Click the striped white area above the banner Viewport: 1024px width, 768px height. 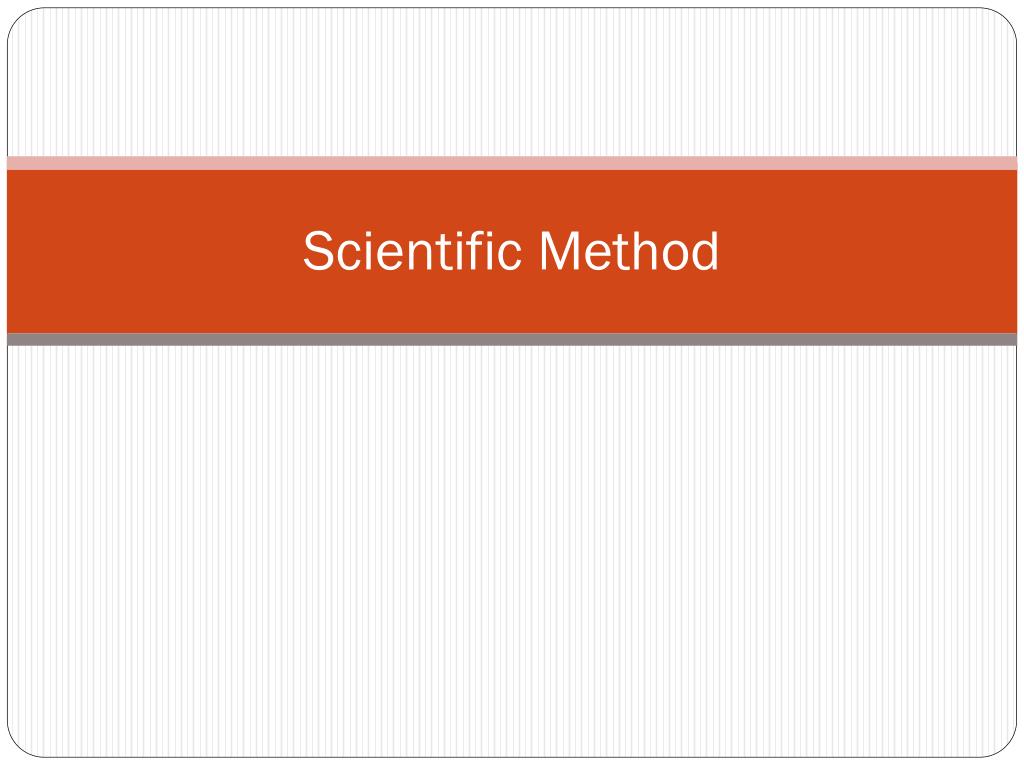click(x=512, y=80)
